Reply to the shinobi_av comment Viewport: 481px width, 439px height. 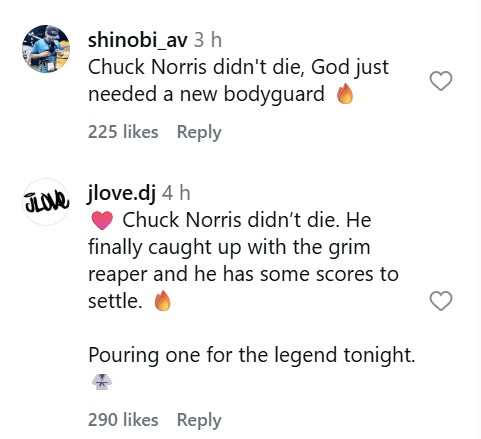(199, 132)
